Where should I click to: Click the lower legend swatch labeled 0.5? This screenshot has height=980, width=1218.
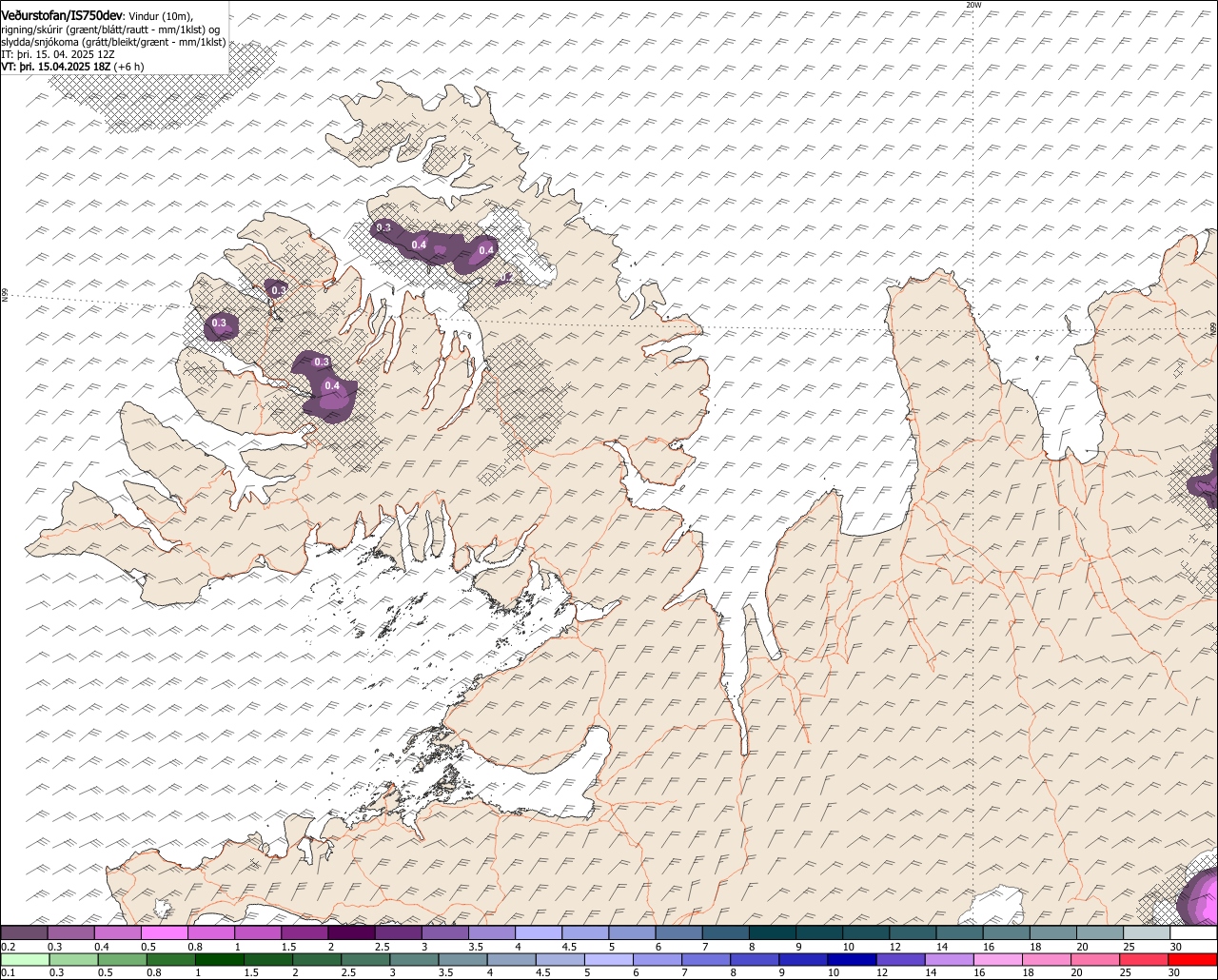[123, 960]
